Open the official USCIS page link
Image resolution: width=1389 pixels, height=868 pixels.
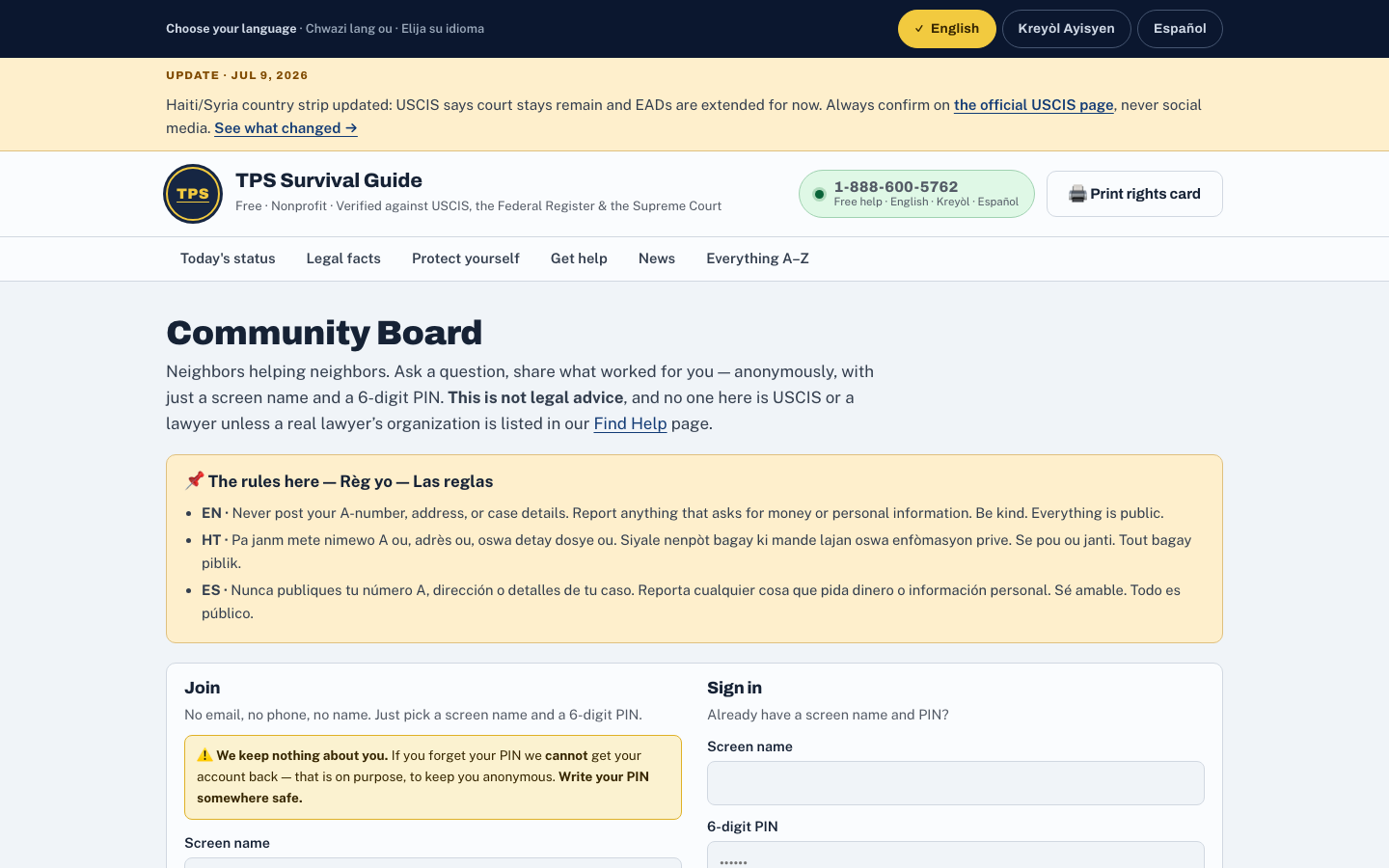pyautogui.click(x=1034, y=105)
